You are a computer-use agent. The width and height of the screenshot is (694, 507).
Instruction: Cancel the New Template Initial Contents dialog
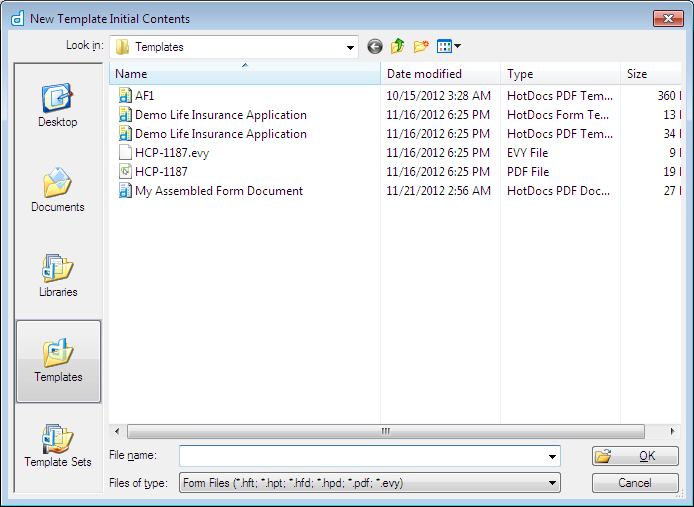click(x=635, y=483)
